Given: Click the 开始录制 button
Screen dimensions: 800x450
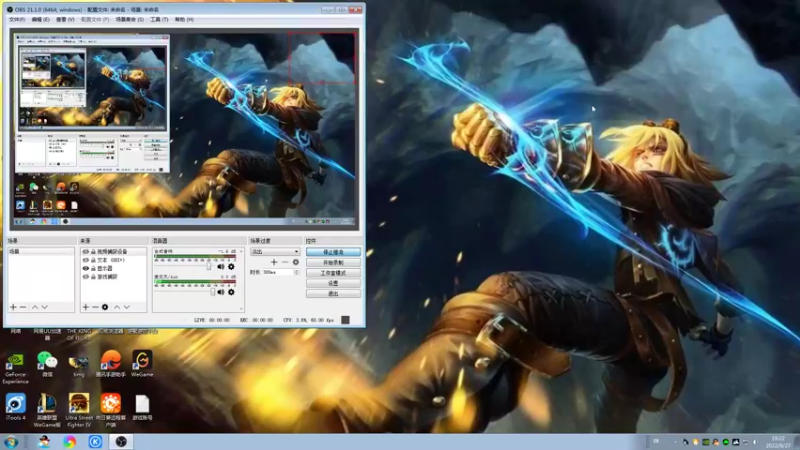Looking at the screenshot, I should point(333,262).
